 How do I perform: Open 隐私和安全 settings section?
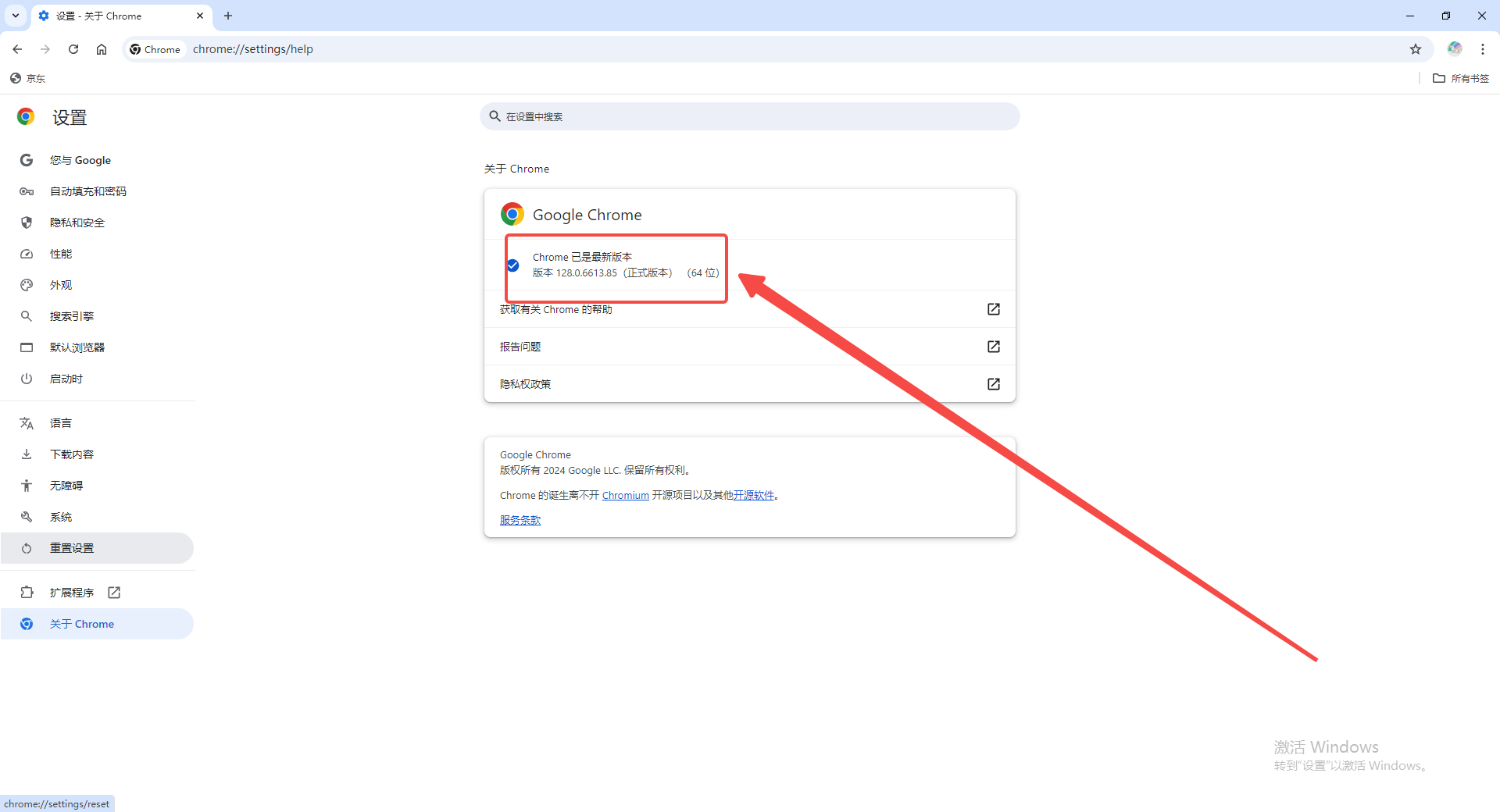coord(98,223)
